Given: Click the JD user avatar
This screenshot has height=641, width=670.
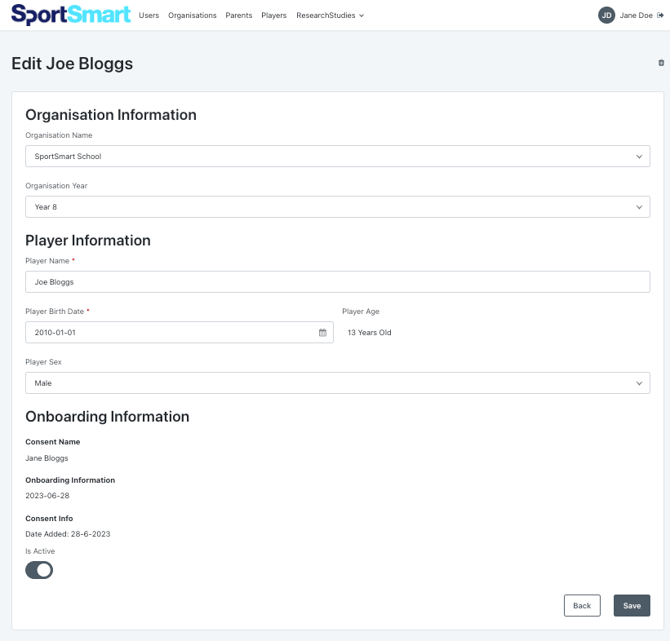Looking at the screenshot, I should (606, 15).
